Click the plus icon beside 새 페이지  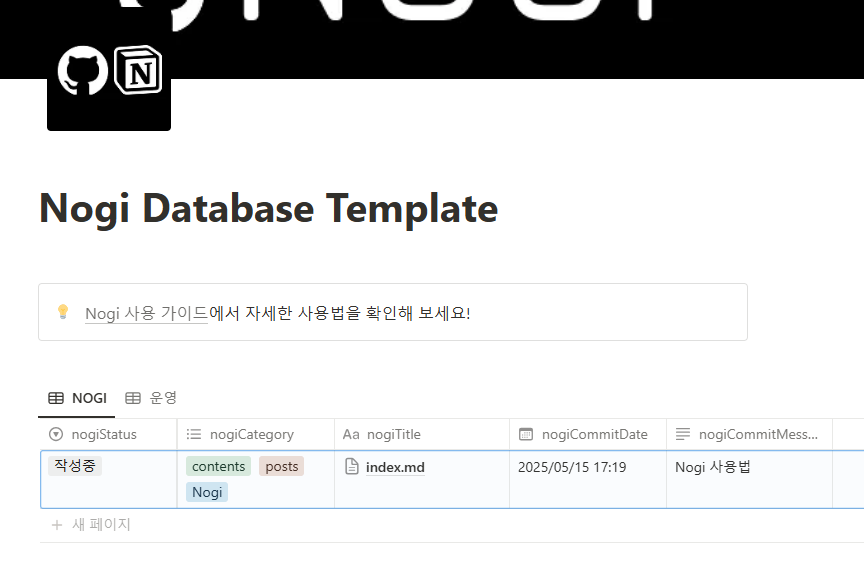pos(57,525)
